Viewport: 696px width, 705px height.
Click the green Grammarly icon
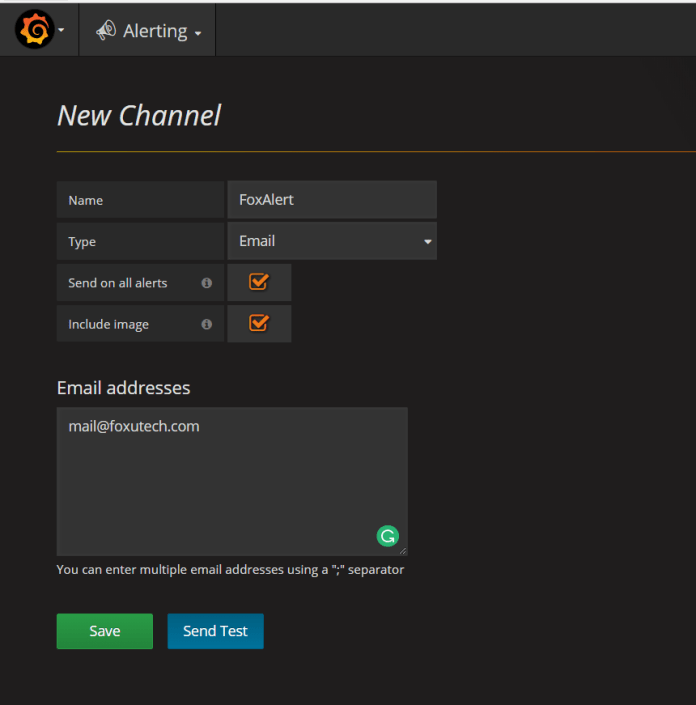coord(388,536)
